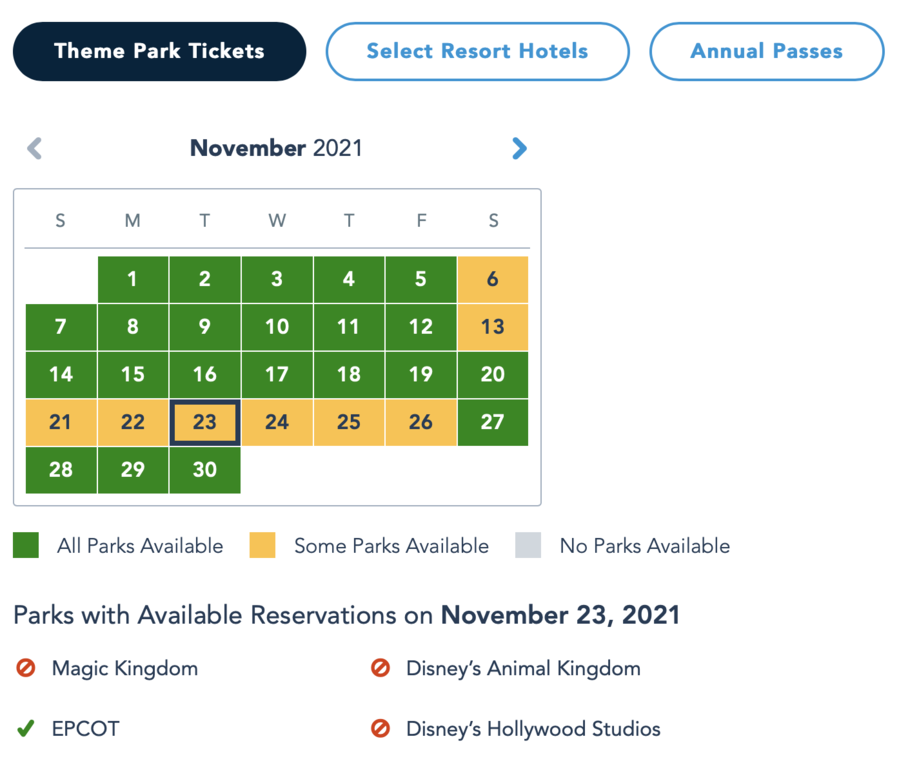This screenshot has width=899, height=768.
Task: Pick November 27 calendar date
Action: (493, 422)
